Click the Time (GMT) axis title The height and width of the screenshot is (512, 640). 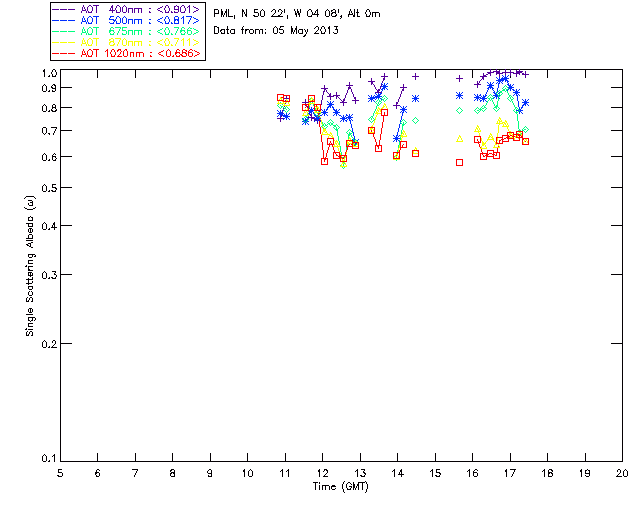(x=340, y=487)
